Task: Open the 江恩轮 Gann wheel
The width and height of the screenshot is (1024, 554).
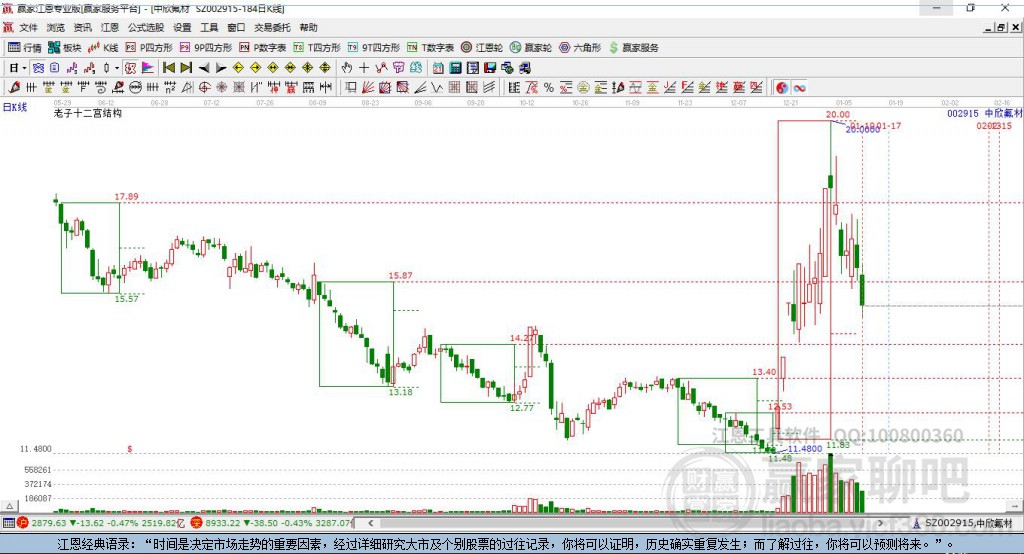Action: 482,48
